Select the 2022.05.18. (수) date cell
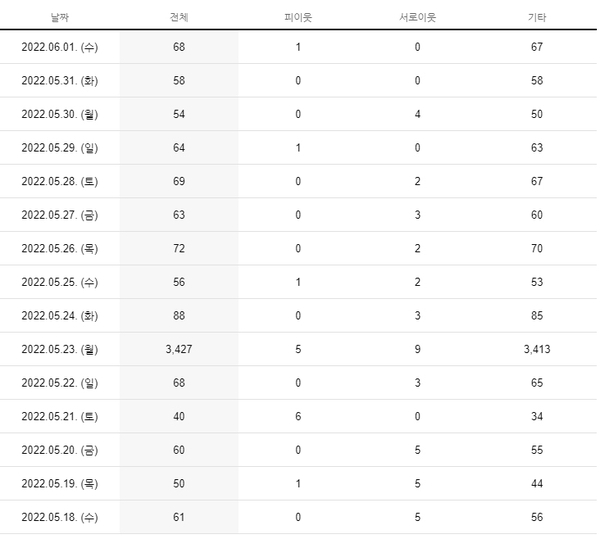 coord(60,517)
